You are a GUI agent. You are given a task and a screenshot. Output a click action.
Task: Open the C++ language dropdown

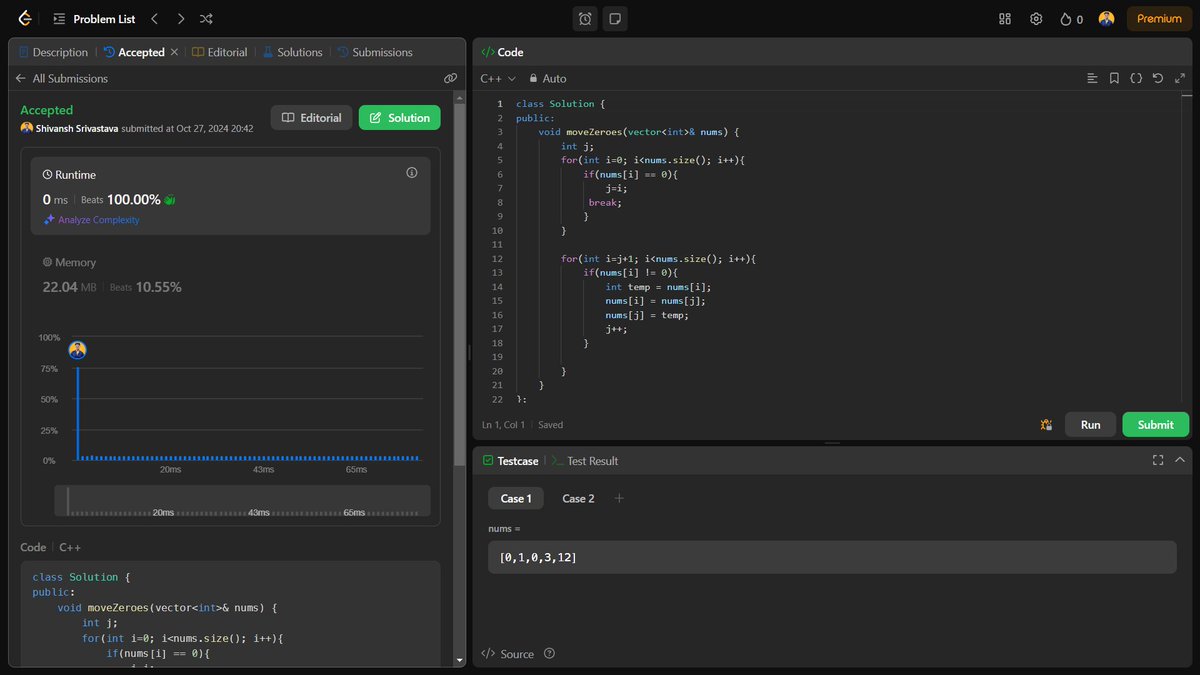tap(498, 78)
